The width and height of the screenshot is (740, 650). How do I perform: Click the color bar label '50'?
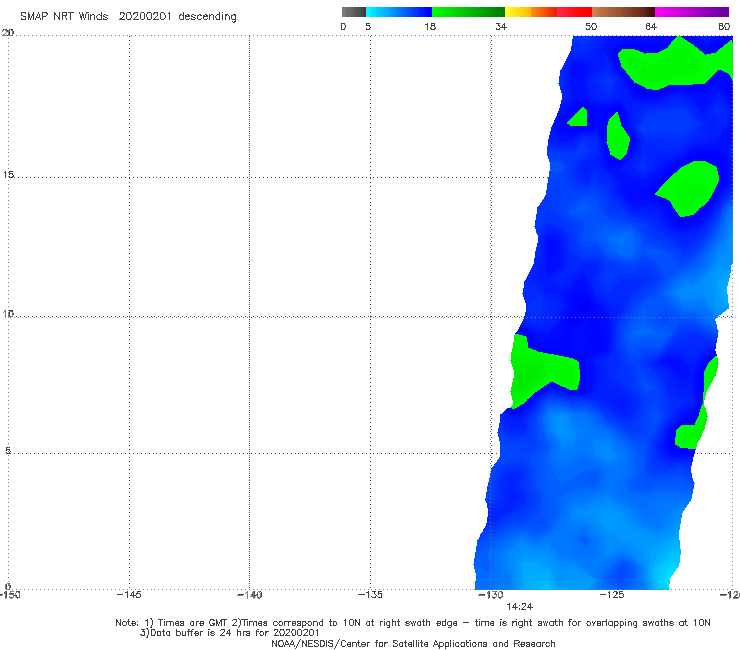click(591, 26)
